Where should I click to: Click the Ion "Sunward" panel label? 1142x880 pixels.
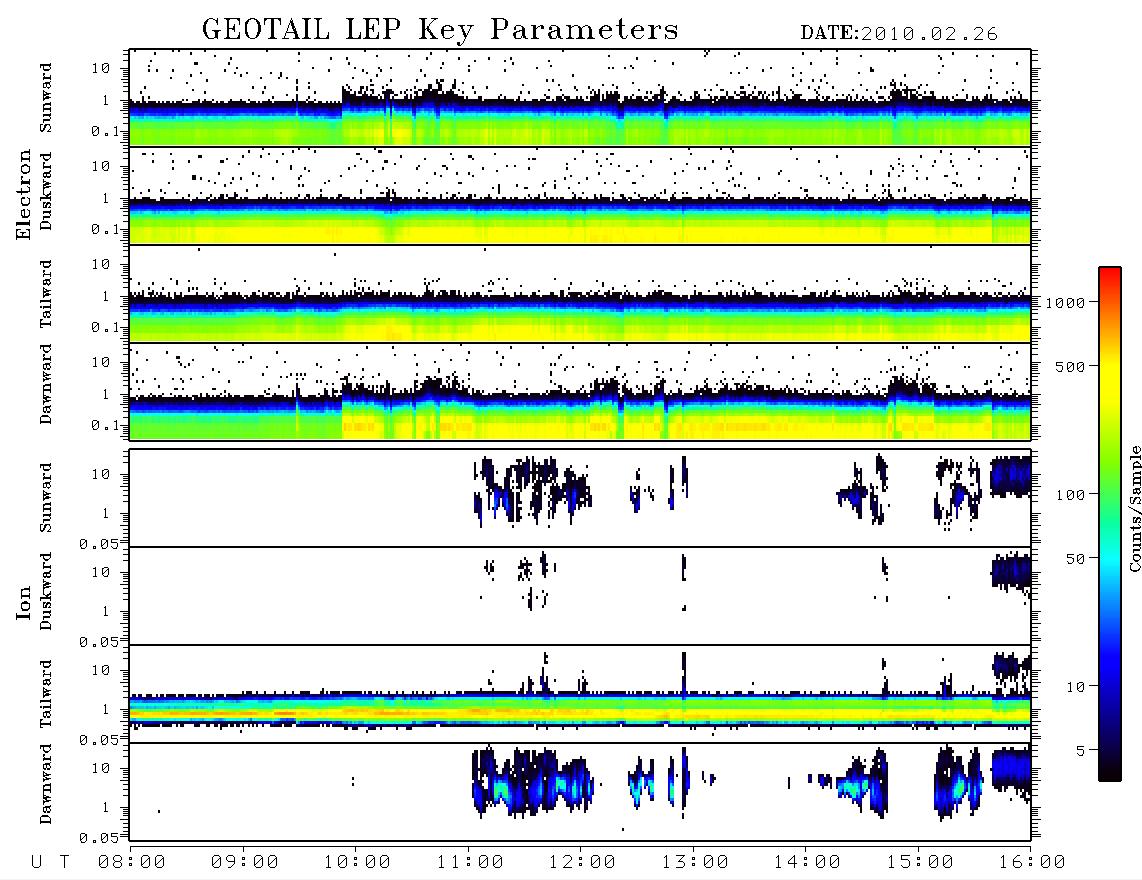(x=46, y=498)
